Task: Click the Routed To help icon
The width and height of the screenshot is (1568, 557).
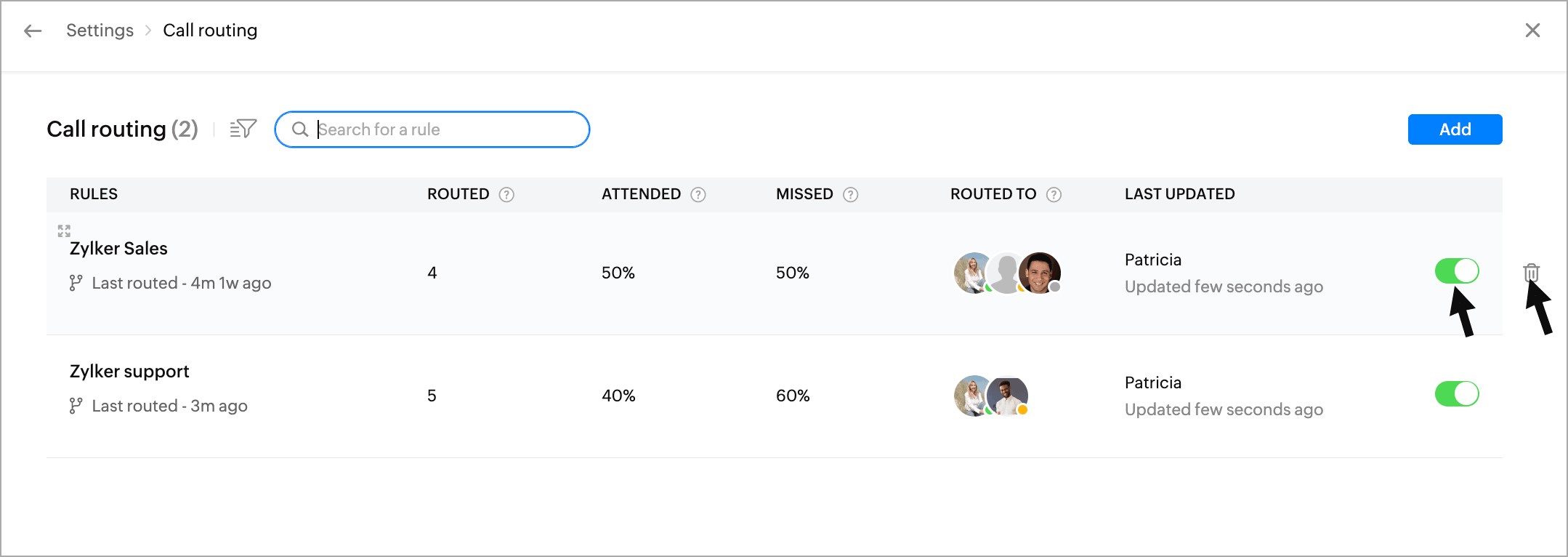Action: point(1054,194)
